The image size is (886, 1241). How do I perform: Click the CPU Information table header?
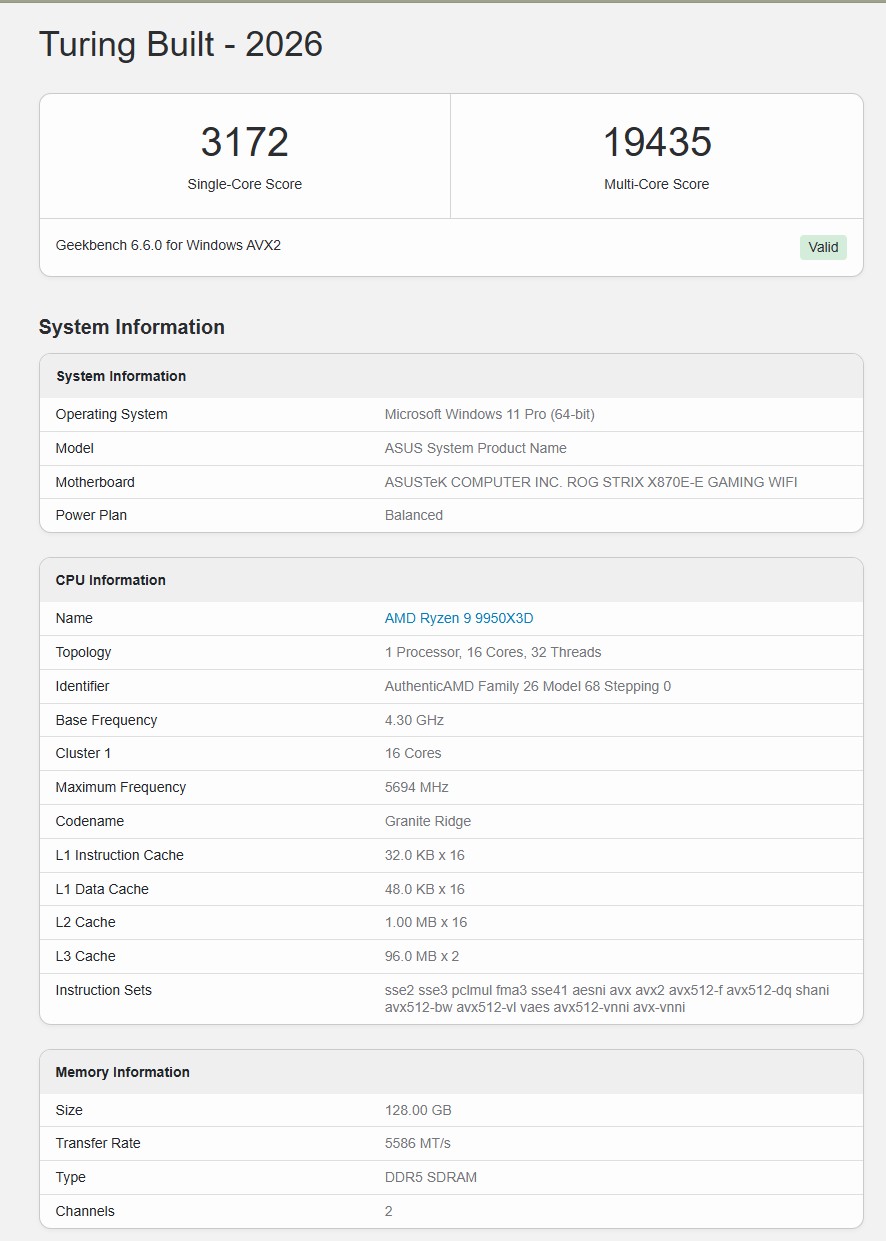111,580
